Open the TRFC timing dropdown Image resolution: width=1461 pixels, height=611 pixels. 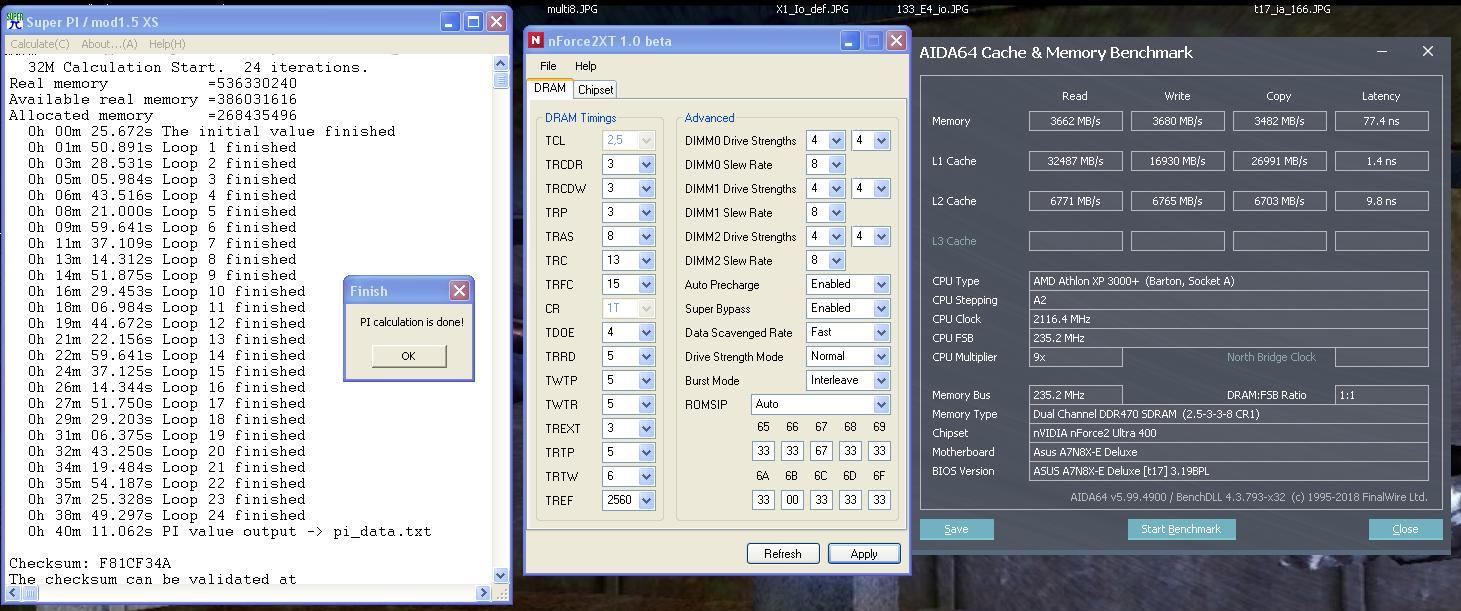click(646, 285)
